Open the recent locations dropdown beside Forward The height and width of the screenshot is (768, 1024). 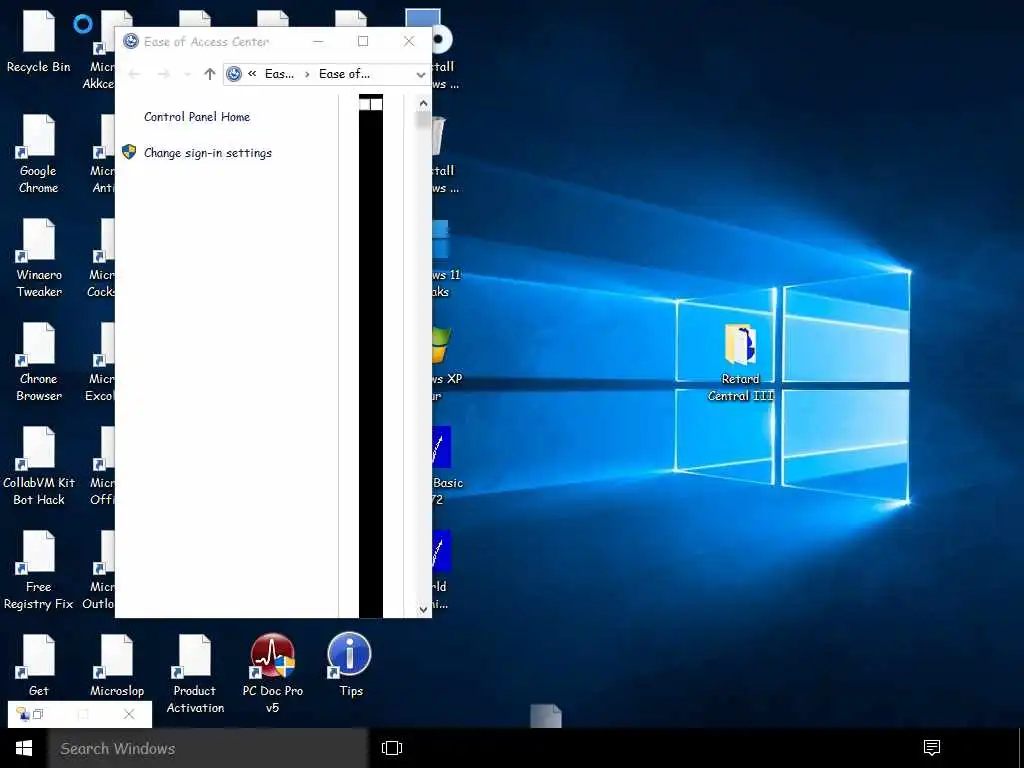coord(187,74)
